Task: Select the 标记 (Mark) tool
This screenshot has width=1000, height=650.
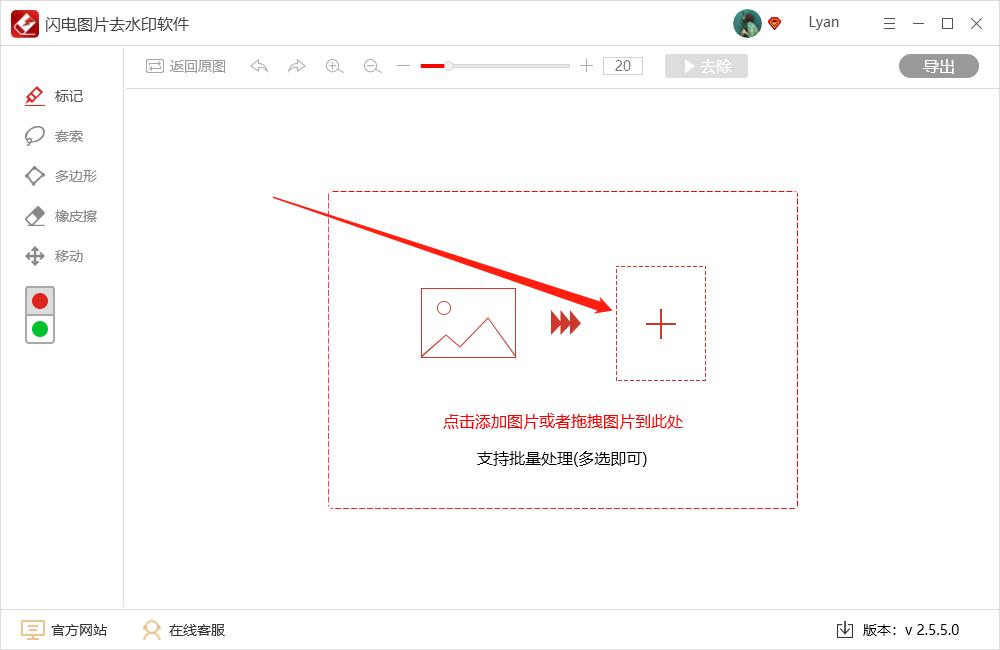Action: click(x=60, y=96)
